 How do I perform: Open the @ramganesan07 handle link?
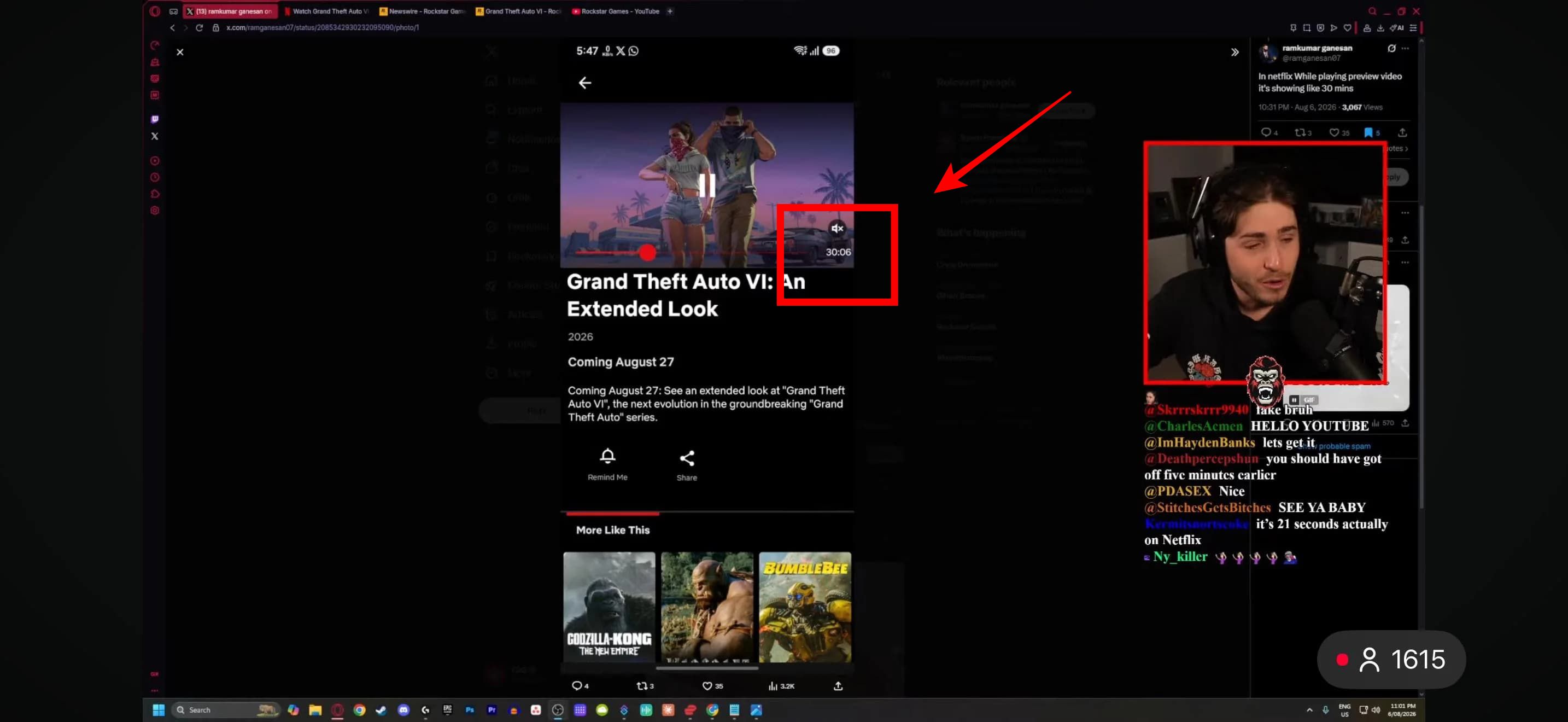click(1311, 59)
